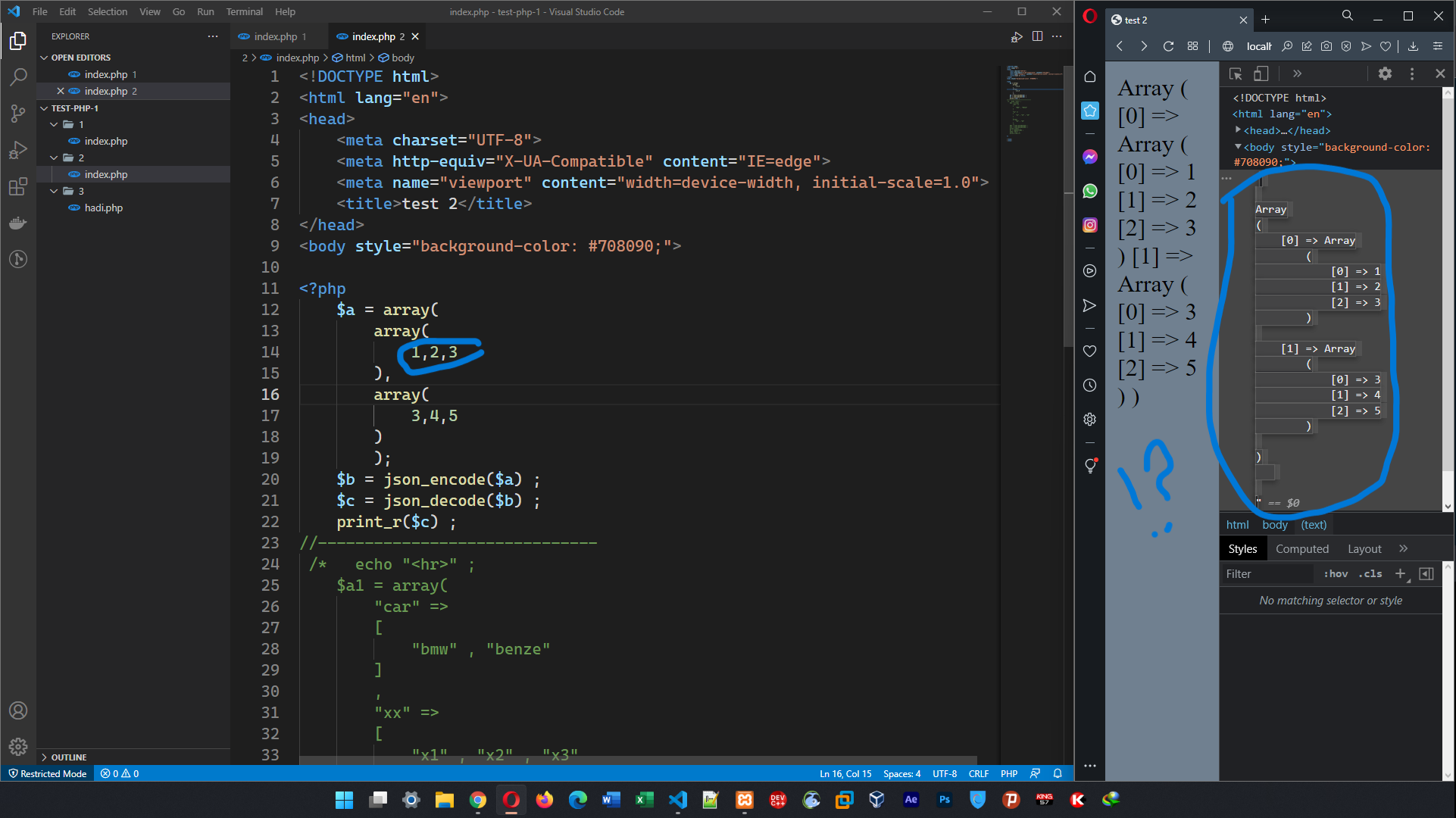Toggle the .cls class editor
1456x818 pixels.
(x=1370, y=573)
